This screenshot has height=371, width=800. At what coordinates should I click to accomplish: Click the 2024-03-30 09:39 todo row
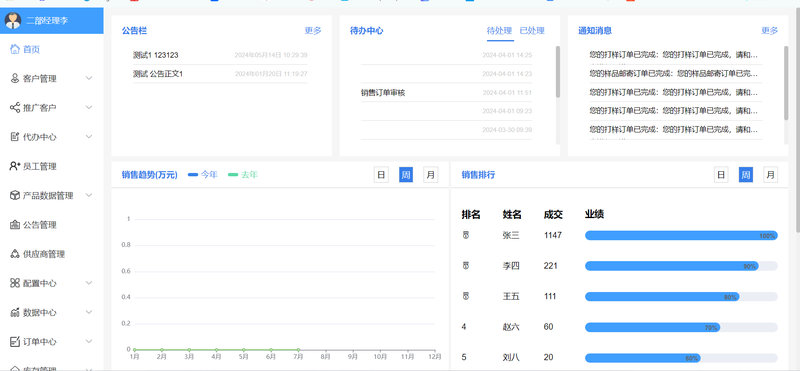click(x=446, y=130)
